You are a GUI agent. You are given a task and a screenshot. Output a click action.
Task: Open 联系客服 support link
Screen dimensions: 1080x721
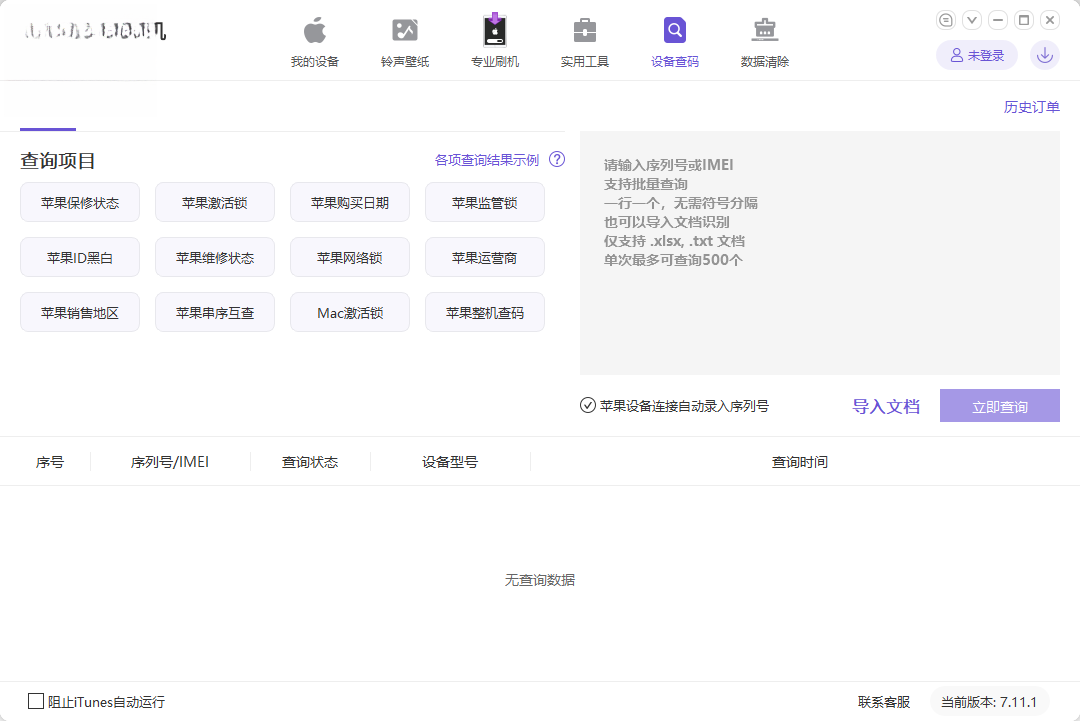point(884,702)
